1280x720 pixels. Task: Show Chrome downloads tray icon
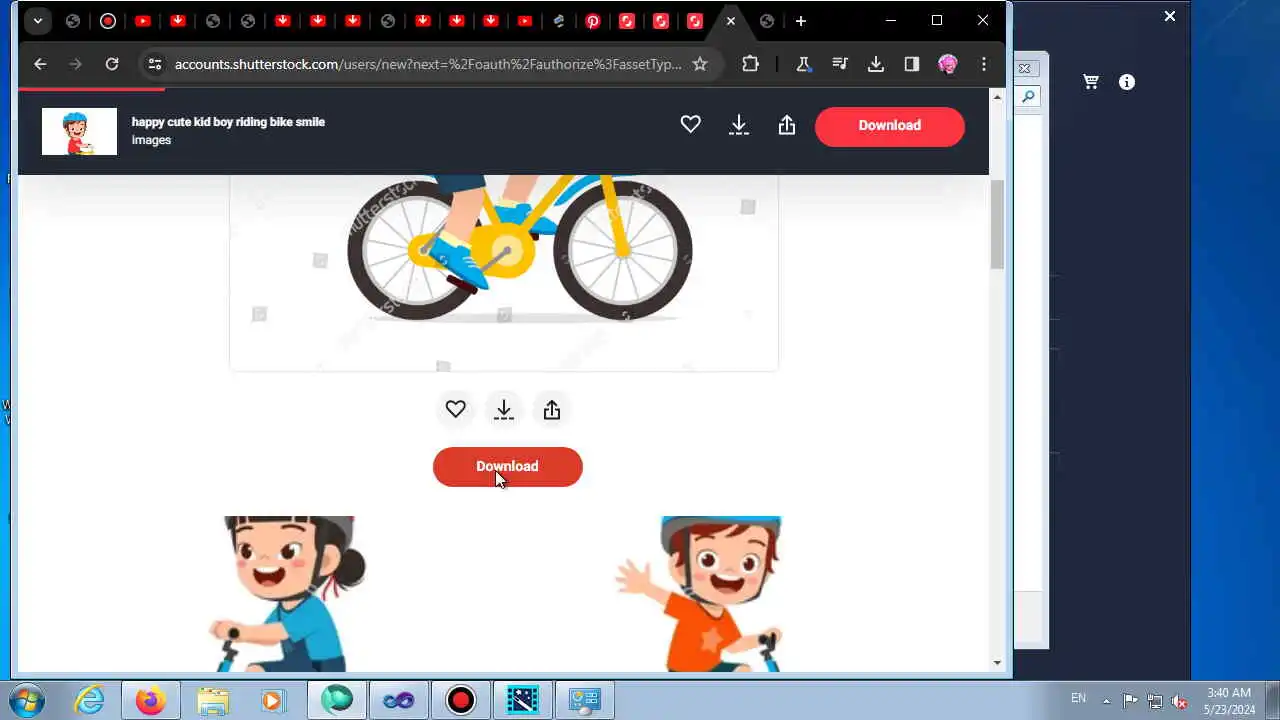[x=876, y=64]
